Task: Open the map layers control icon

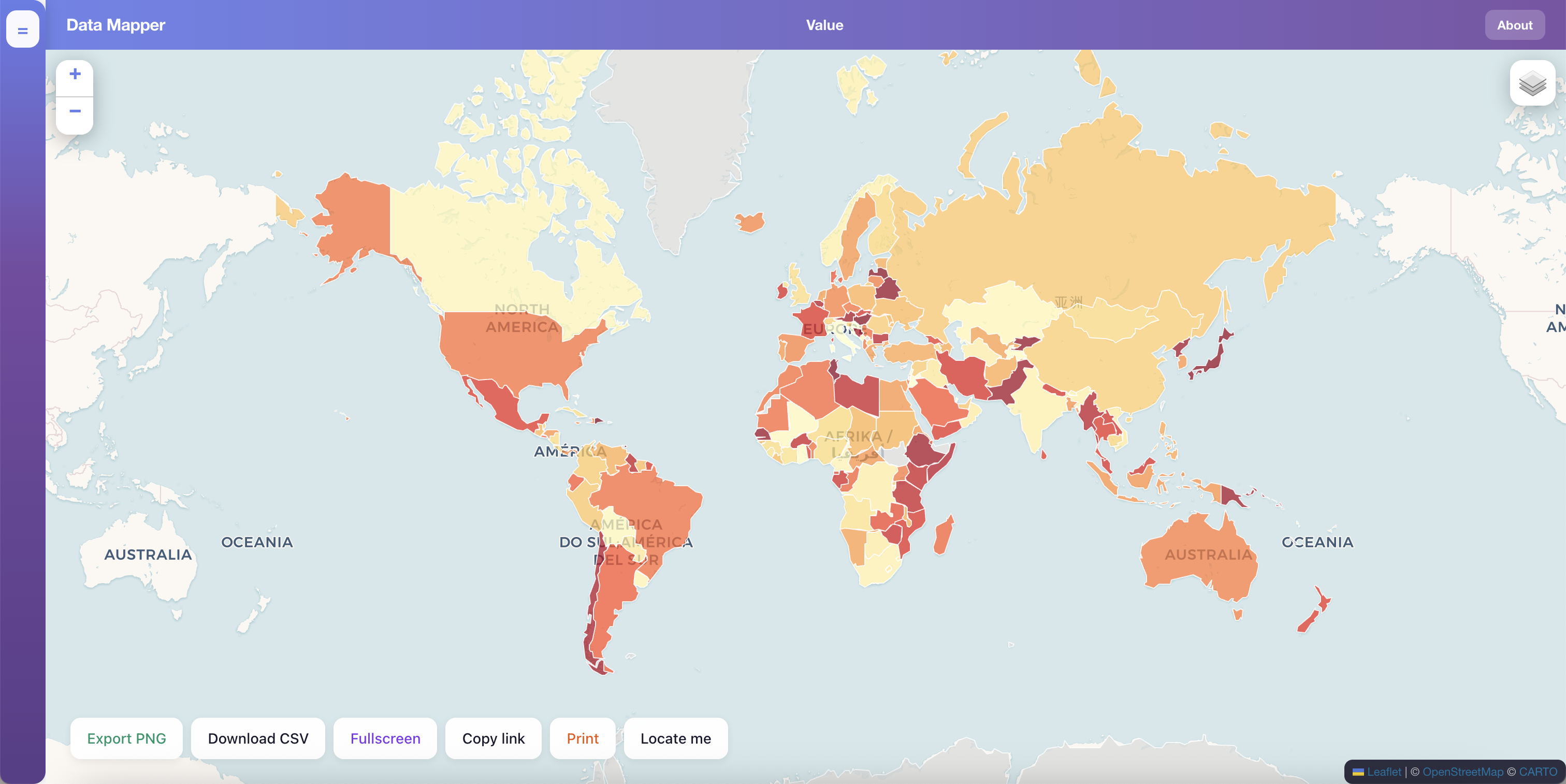Action: (x=1532, y=83)
